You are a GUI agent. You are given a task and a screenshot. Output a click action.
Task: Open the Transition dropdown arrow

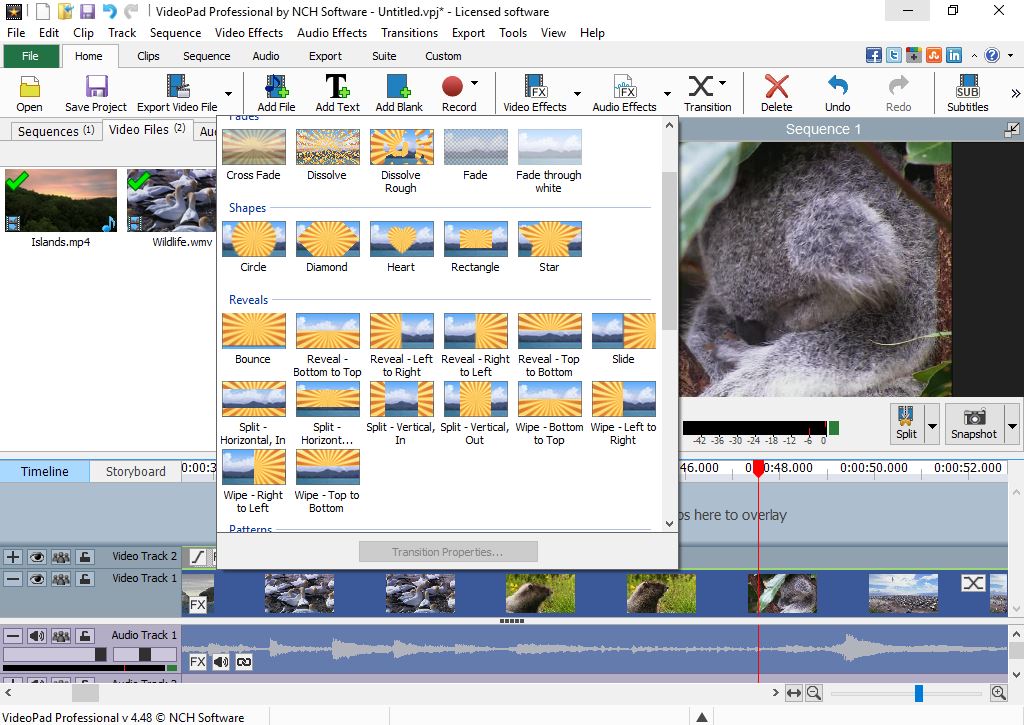(x=722, y=84)
